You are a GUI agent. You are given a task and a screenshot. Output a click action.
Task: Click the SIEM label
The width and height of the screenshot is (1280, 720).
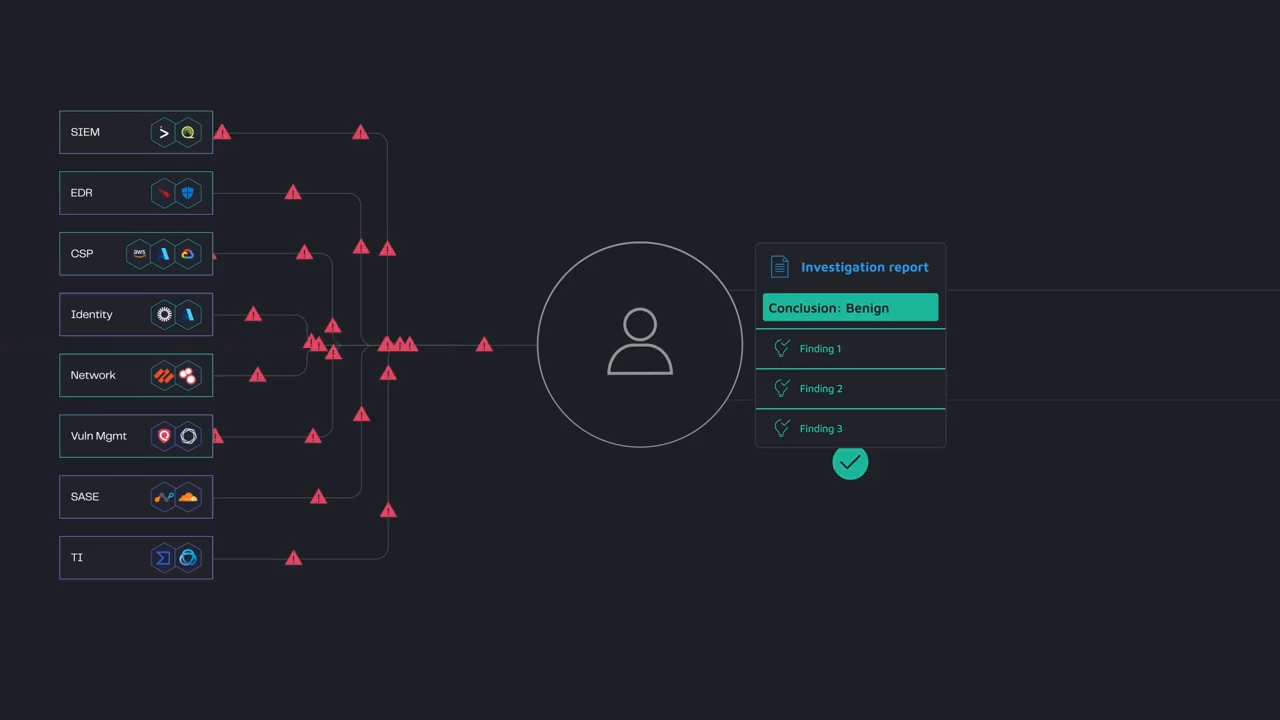point(85,132)
